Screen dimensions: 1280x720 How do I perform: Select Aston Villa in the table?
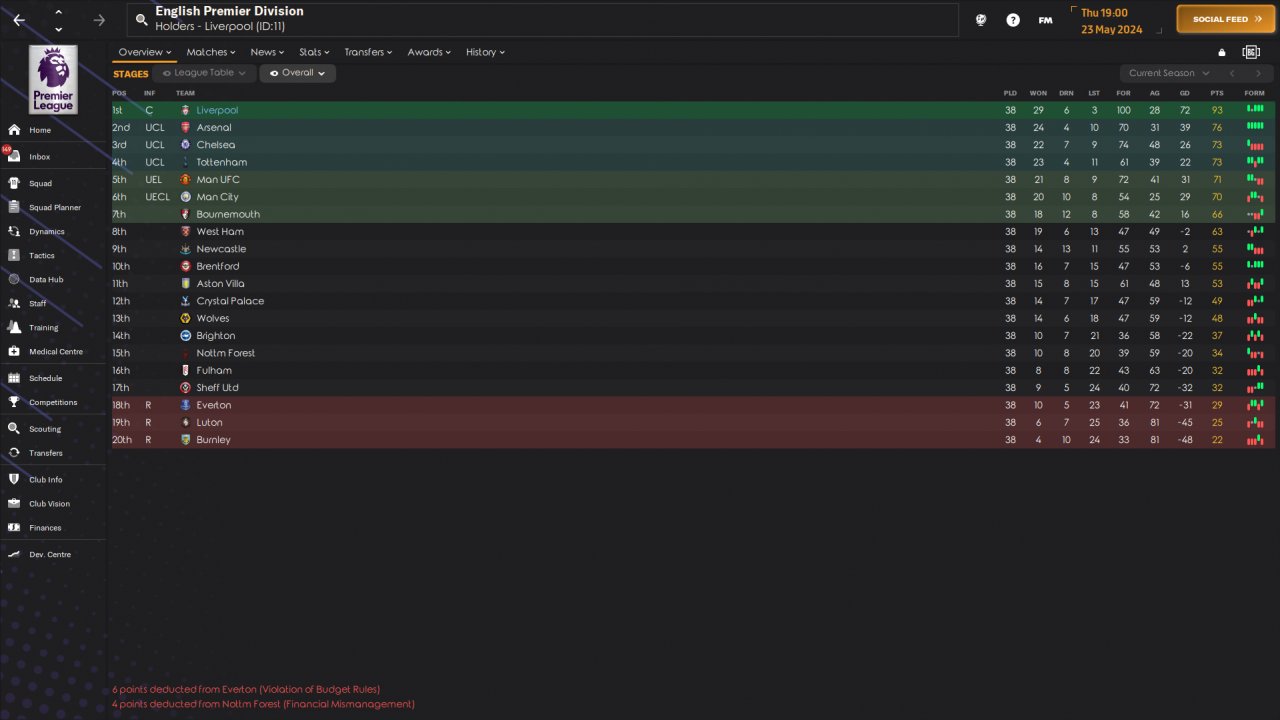tap(220, 284)
